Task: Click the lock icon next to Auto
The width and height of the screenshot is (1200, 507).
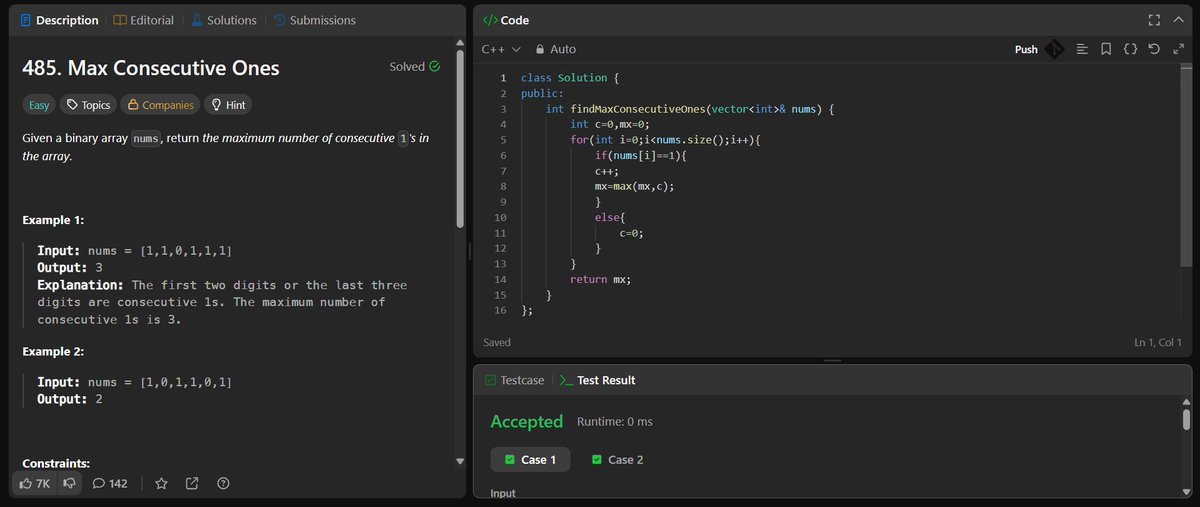Action: (540, 49)
